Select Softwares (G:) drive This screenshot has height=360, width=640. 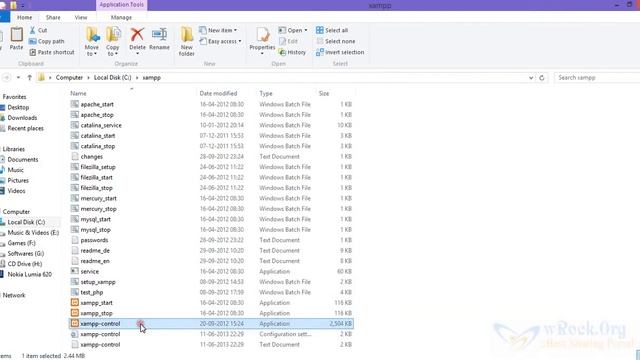tap(25, 253)
